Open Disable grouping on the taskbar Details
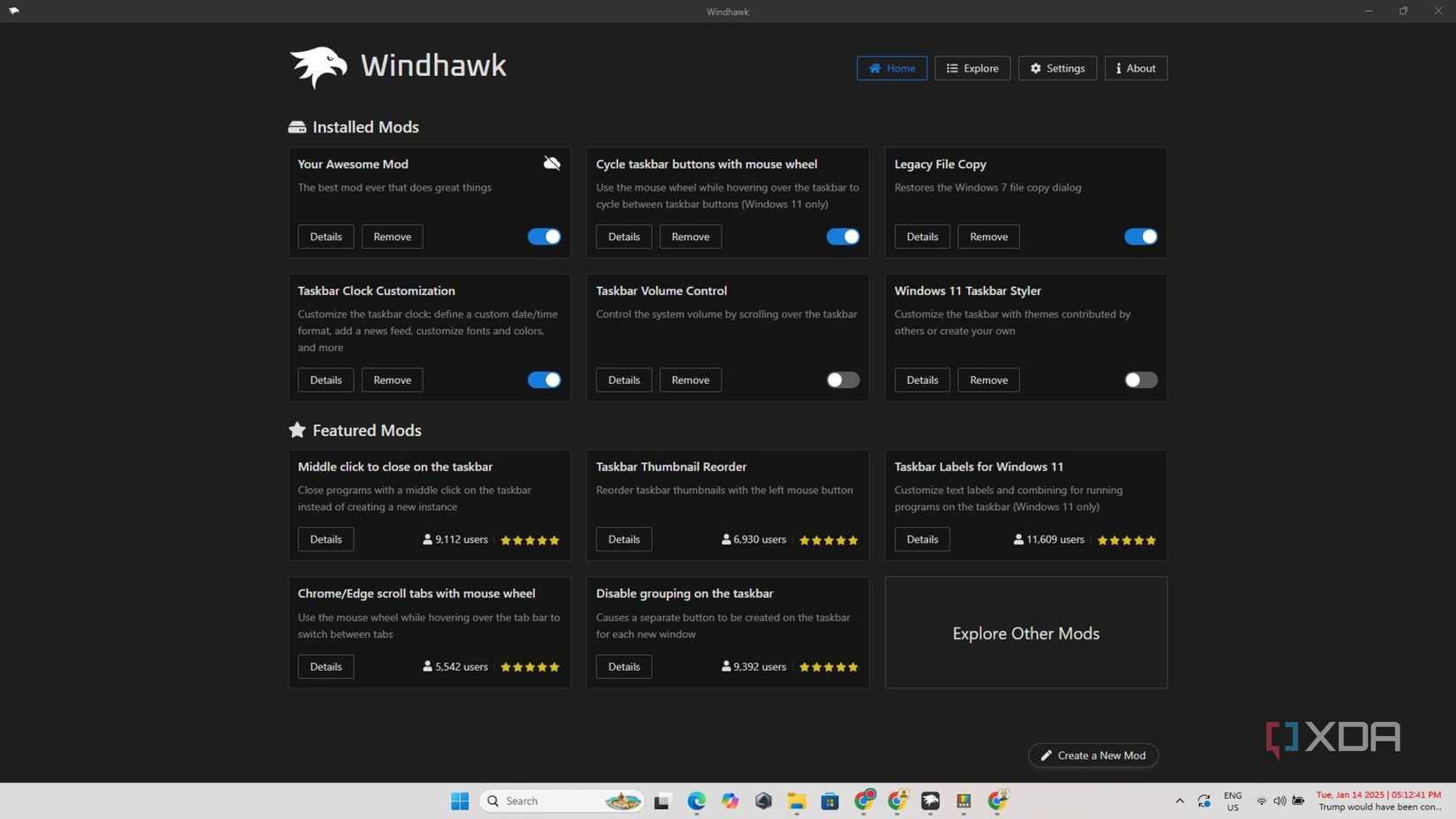Screen dimensions: 1456x819 (x=624, y=666)
